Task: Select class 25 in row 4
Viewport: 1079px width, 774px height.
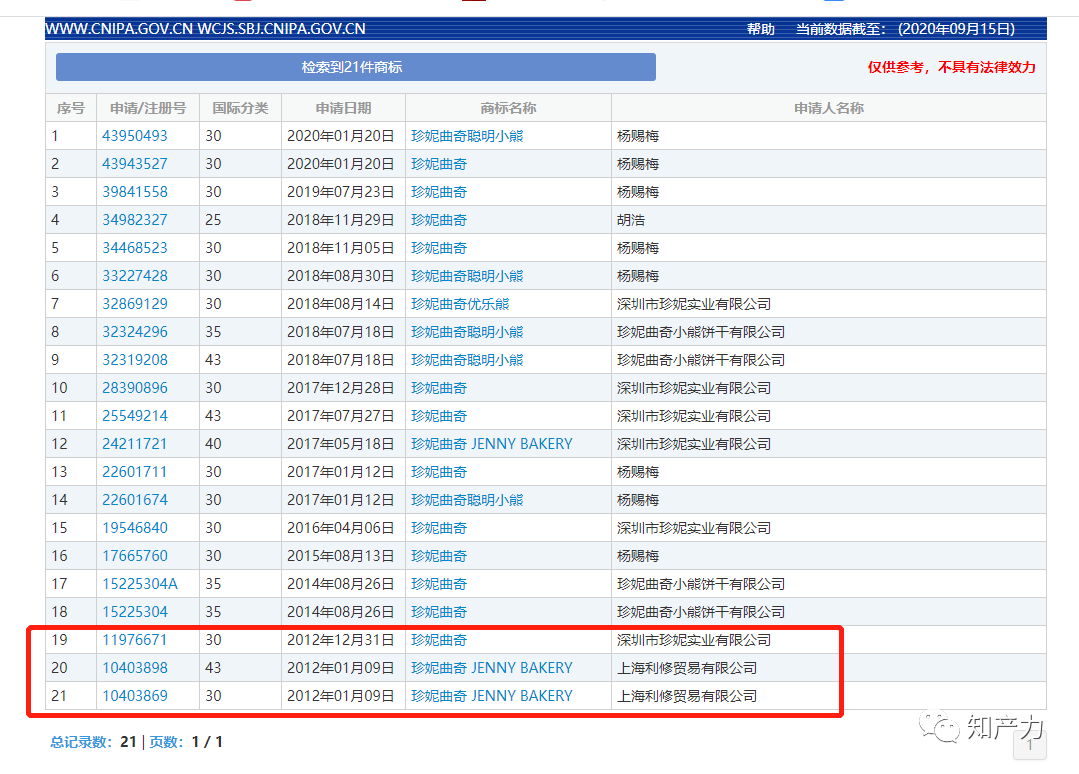Action: [x=213, y=220]
